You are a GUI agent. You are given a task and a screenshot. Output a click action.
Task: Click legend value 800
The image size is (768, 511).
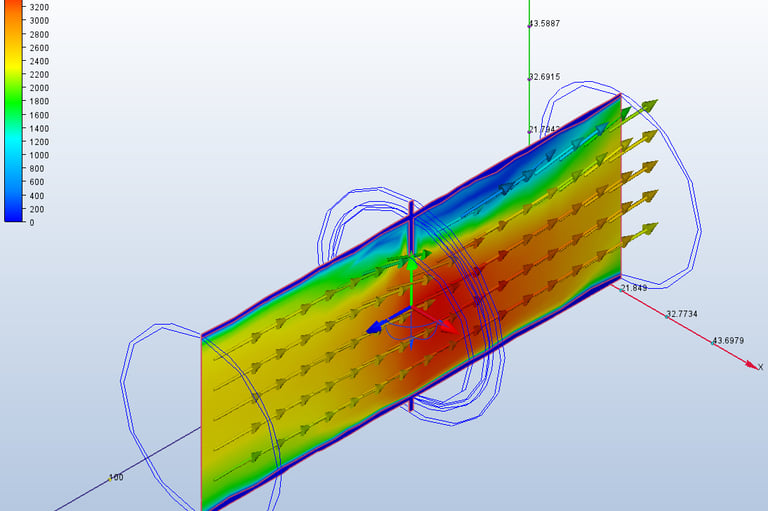[37, 169]
